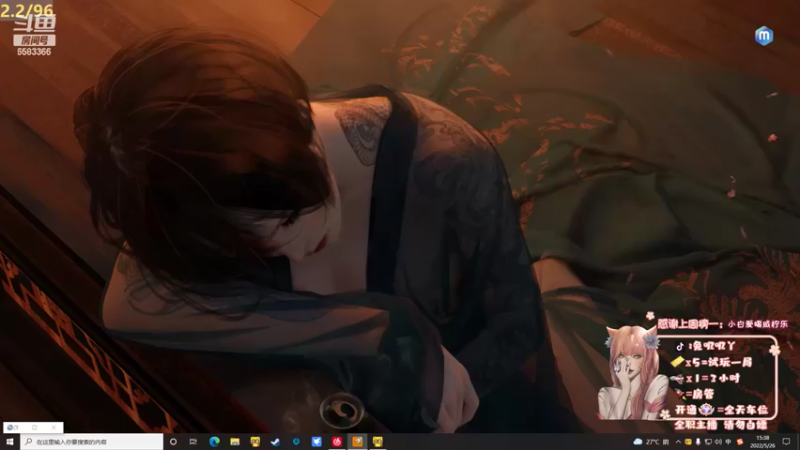800x450 pixels.
Task: Toggle the 中 input language indicator
Action: pyautogui.click(x=729, y=442)
